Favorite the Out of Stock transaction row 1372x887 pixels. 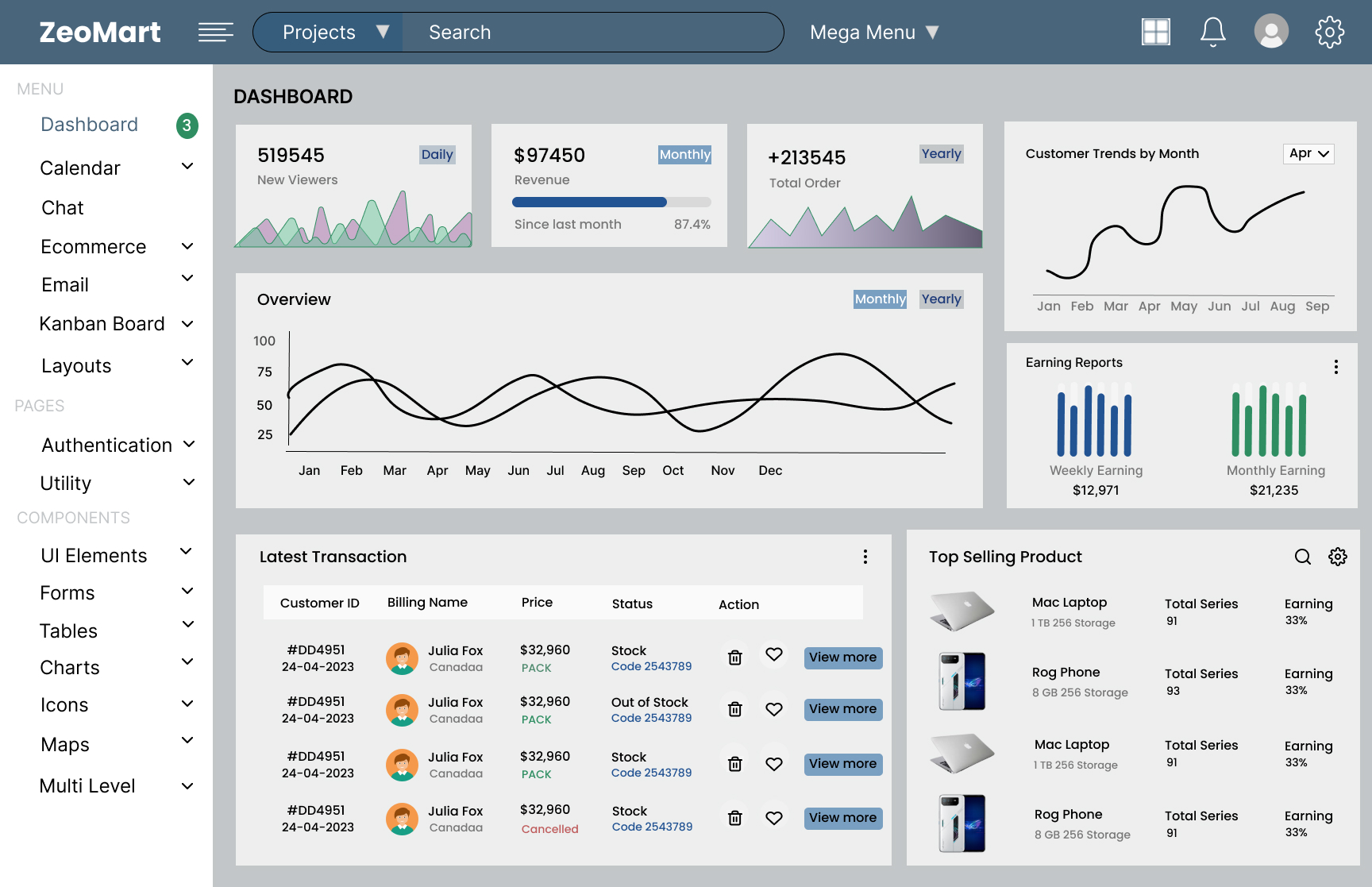(x=774, y=709)
